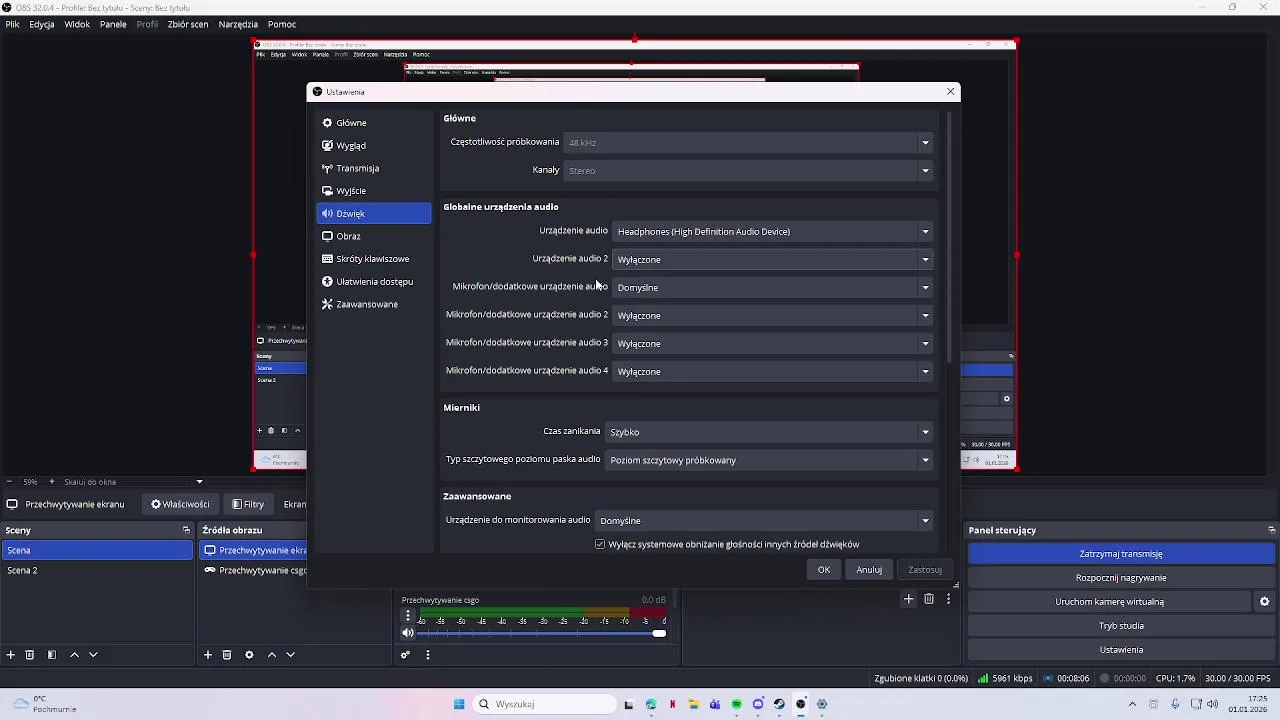
Task: Move the selected source up
Action: point(271,655)
